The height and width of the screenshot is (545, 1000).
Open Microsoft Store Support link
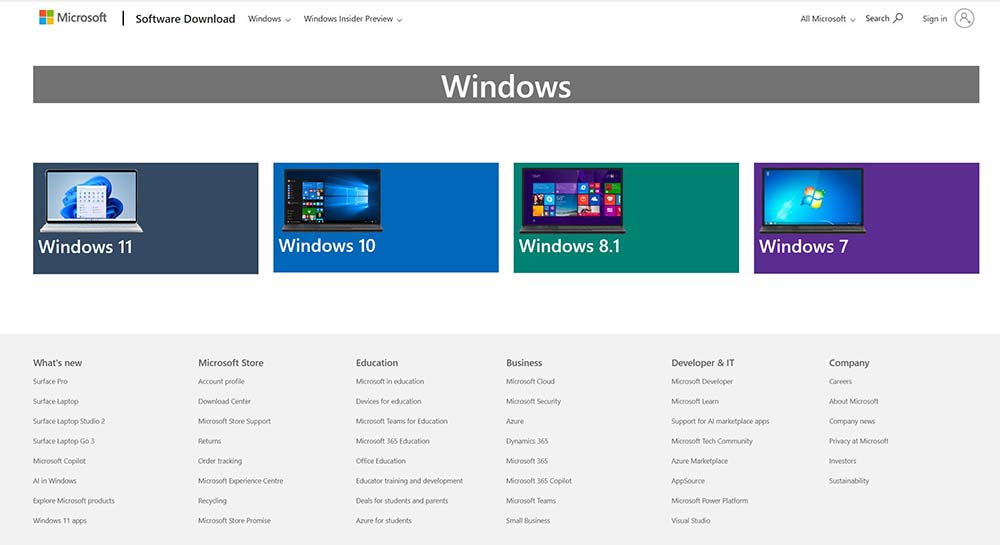tap(234, 421)
